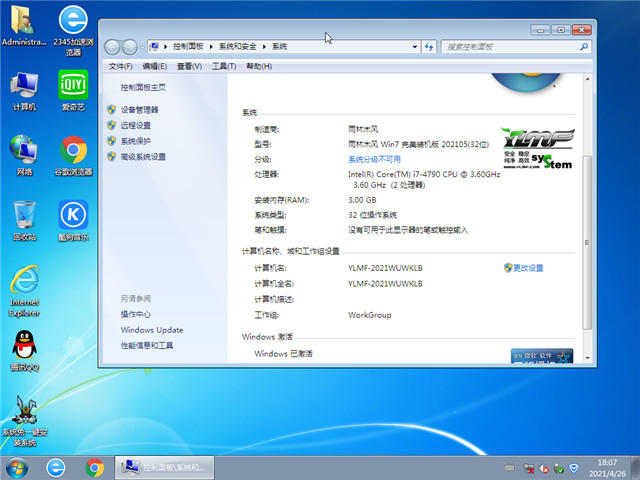Viewport: 640px width, 480px height.
Task: Open the 网络 desktop icon
Action: (24, 156)
